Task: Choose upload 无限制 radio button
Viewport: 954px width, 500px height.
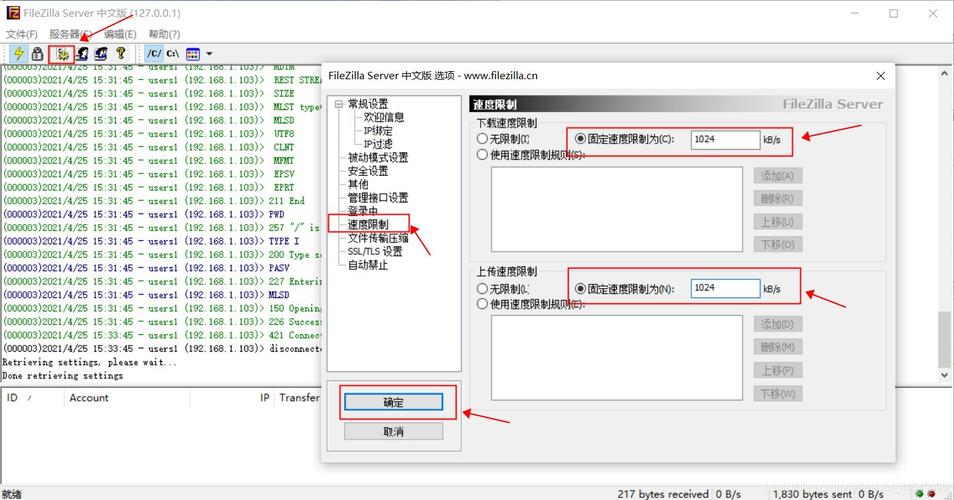Action: 482,288
